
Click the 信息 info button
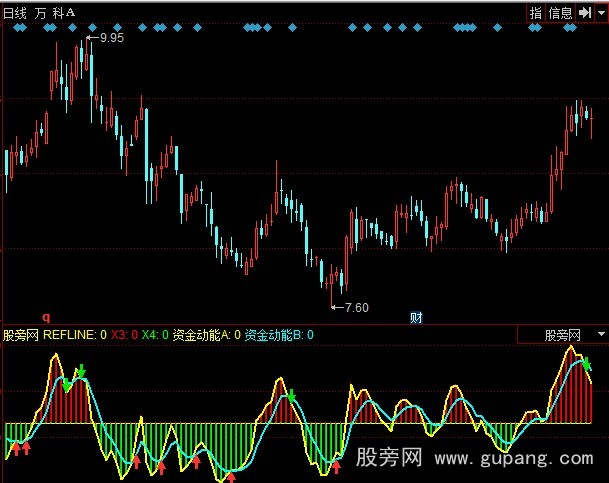coord(561,12)
